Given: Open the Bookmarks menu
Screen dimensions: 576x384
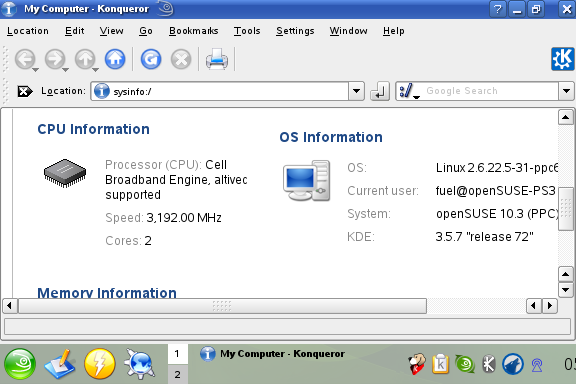Looking at the screenshot, I should click(194, 31).
